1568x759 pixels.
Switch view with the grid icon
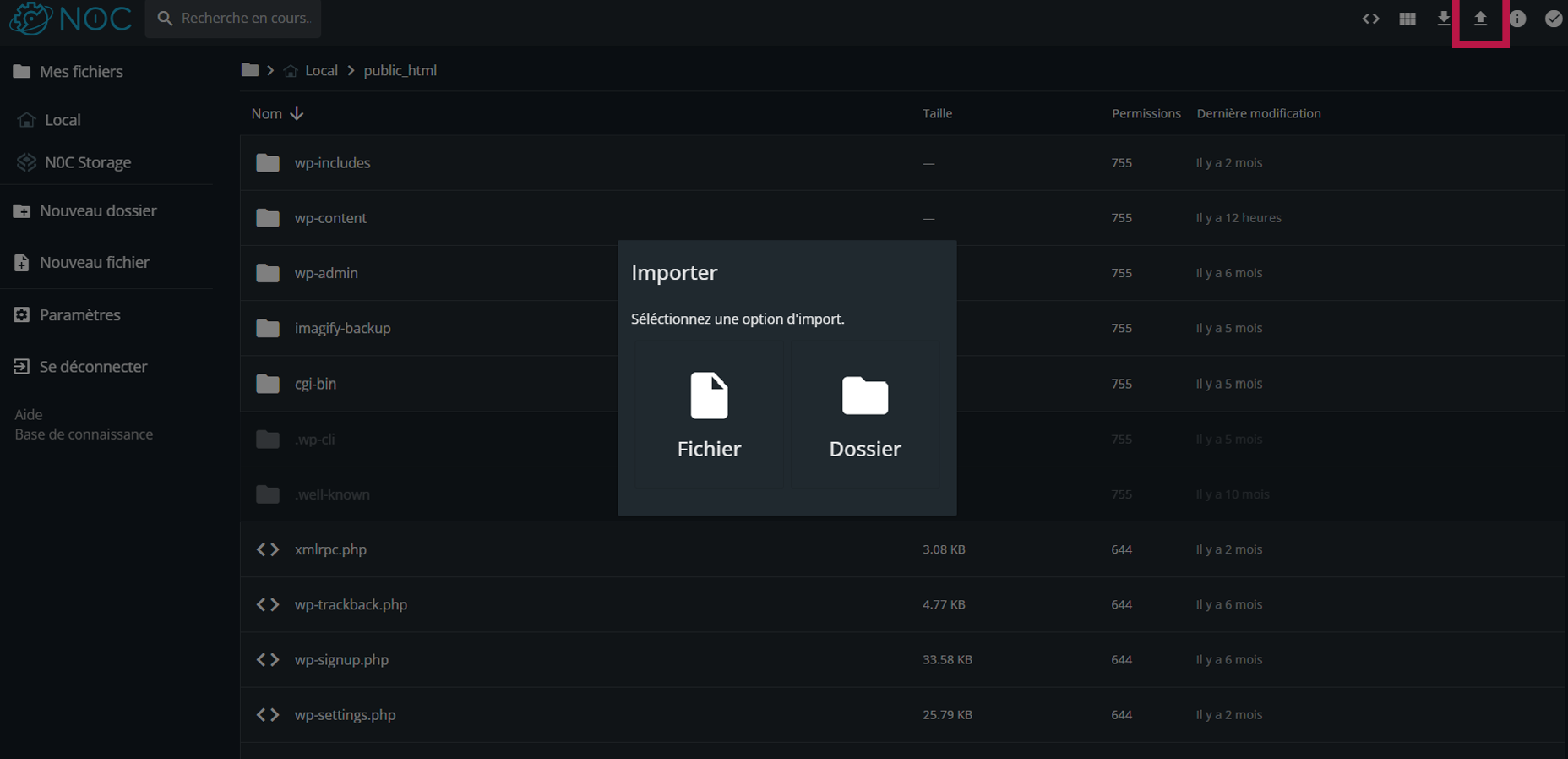tap(1407, 19)
